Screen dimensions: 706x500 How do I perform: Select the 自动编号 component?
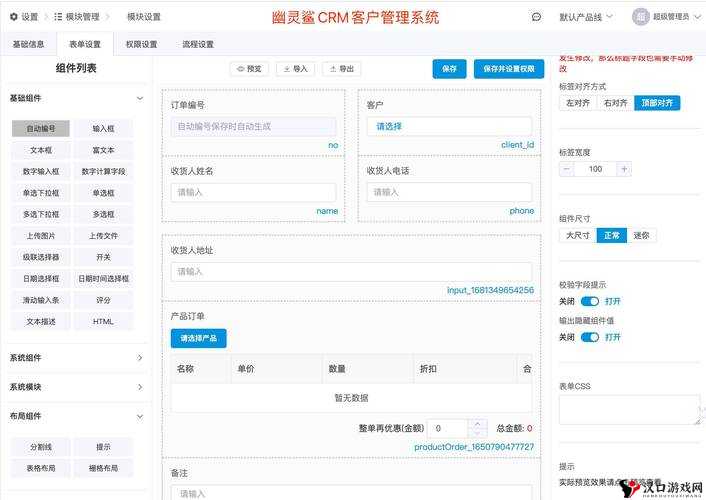[x=41, y=128]
